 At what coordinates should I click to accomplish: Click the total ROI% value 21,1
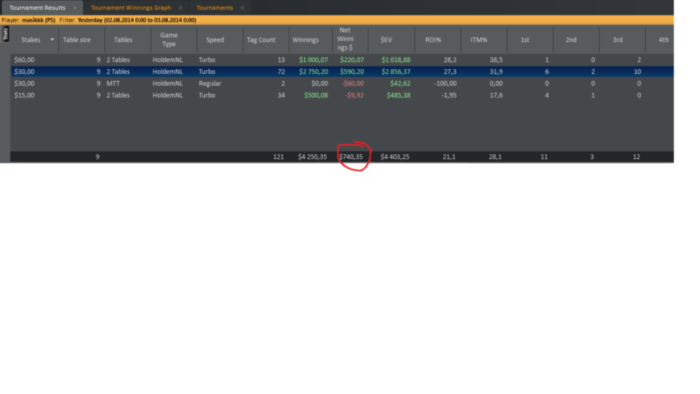tap(449, 157)
